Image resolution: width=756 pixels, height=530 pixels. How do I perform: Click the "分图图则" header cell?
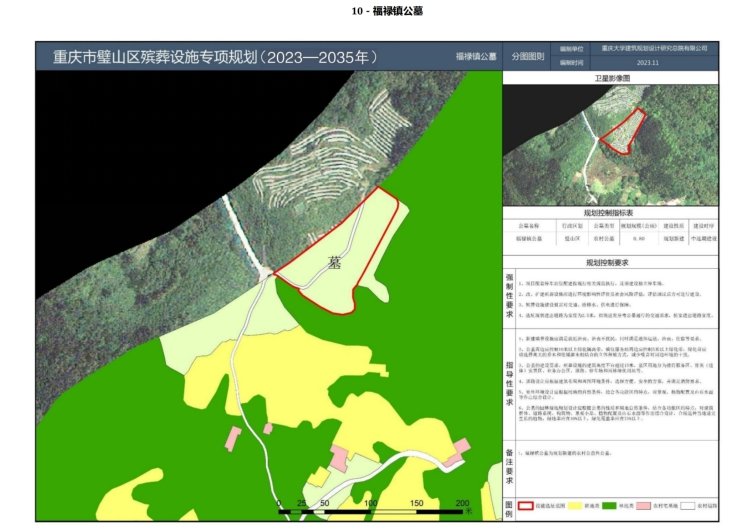[x=528, y=56]
